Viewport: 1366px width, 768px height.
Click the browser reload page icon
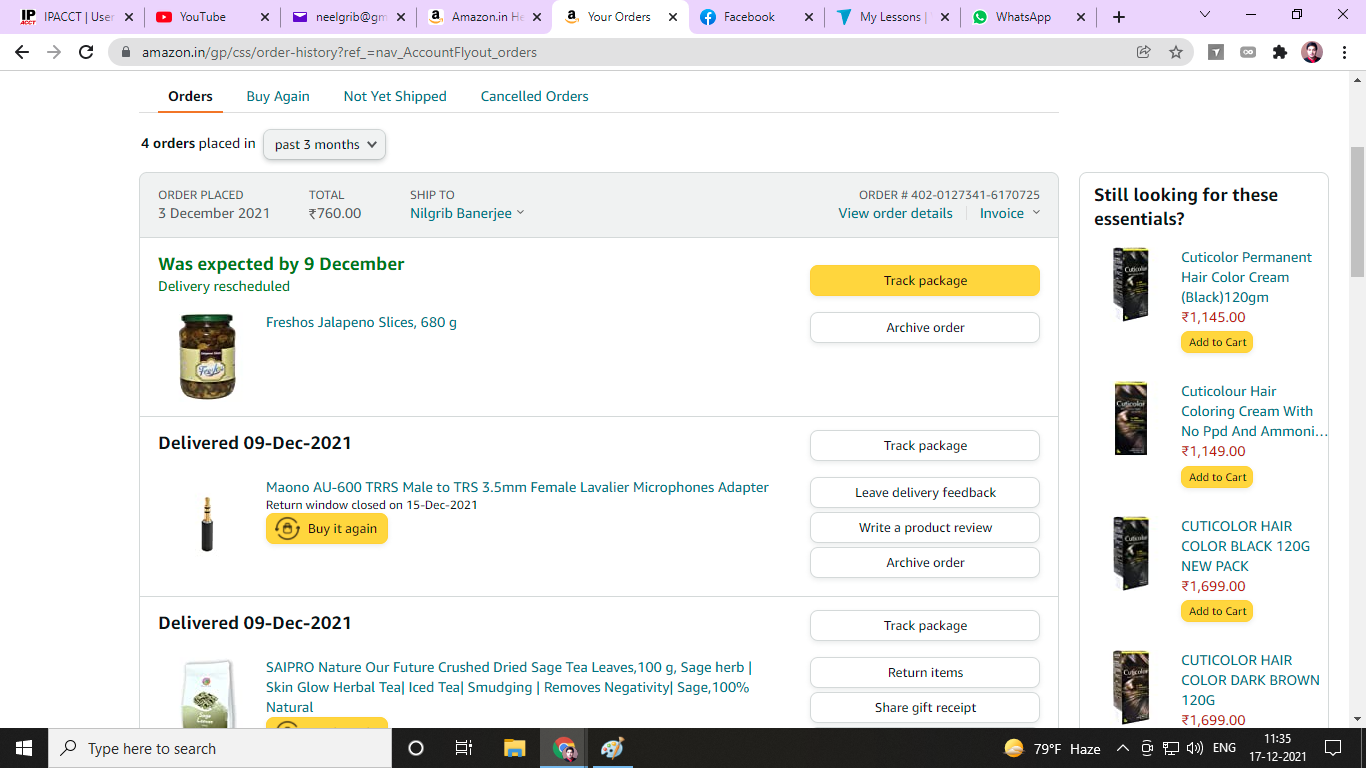pyautogui.click(x=86, y=52)
